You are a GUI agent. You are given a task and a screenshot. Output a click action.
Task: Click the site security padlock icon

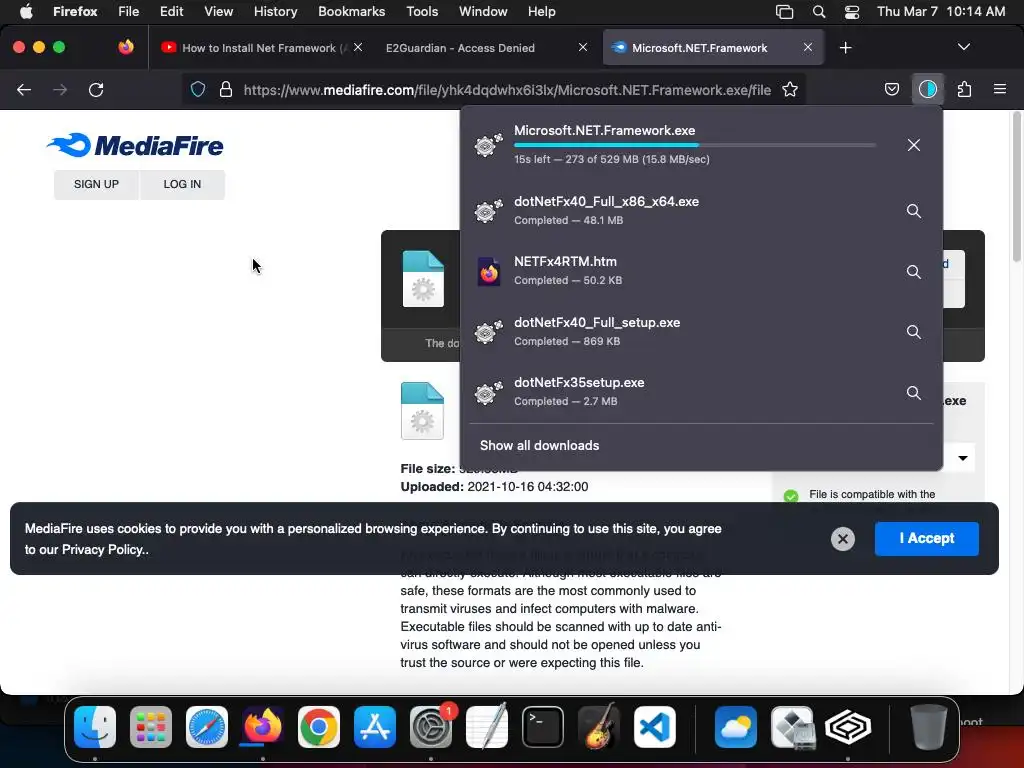(x=226, y=89)
